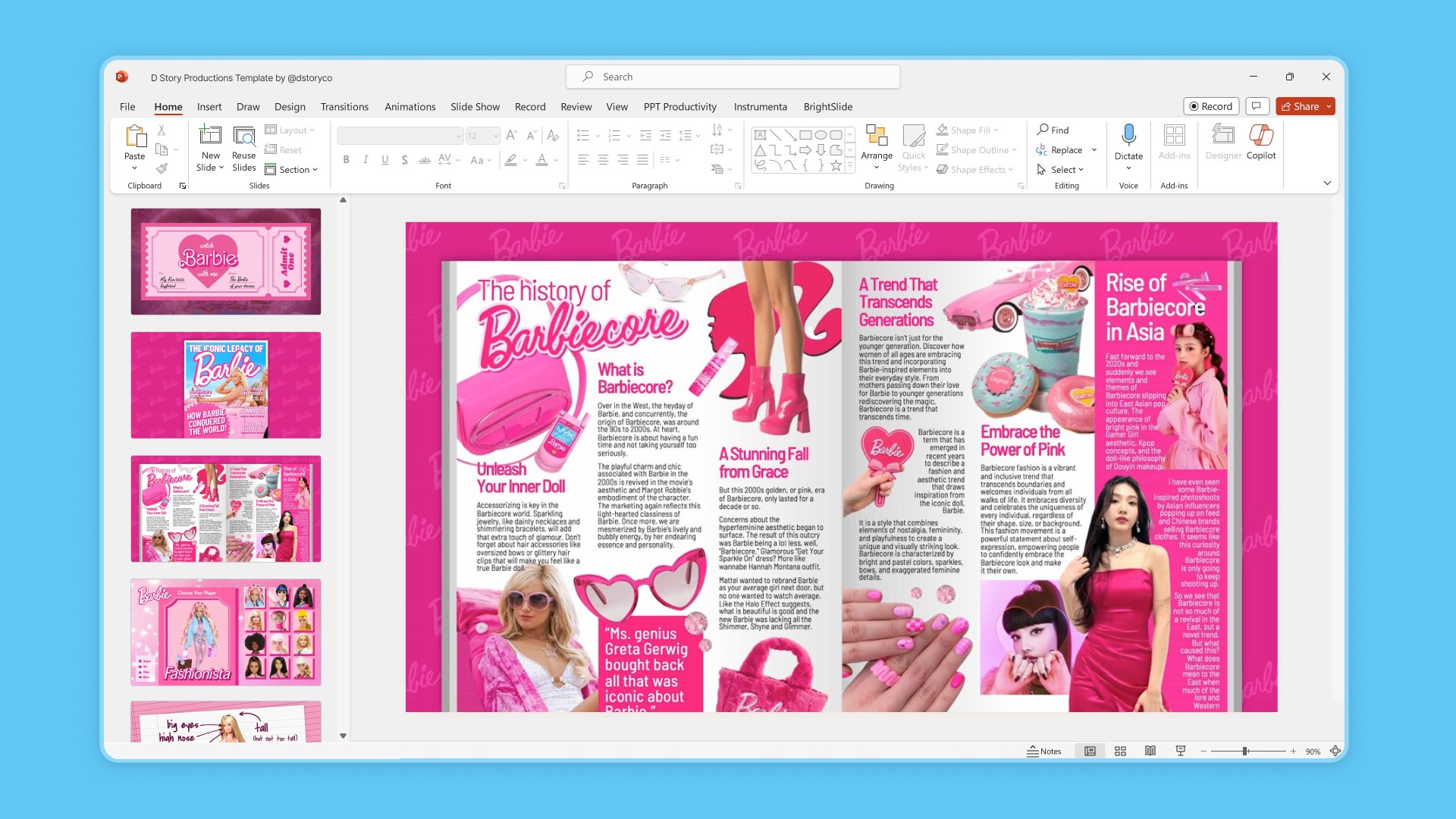Start Slide Show from status bar
The image size is (1456, 819).
(1181, 751)
